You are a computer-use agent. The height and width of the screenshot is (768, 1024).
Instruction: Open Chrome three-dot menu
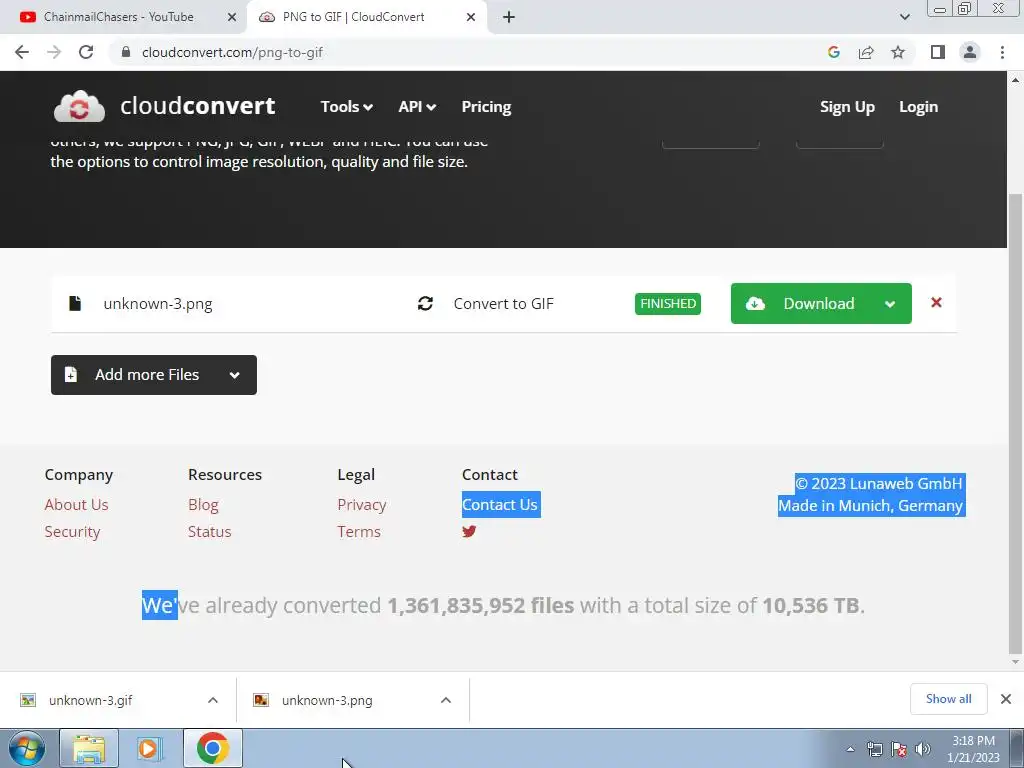tap(1002, 52)
